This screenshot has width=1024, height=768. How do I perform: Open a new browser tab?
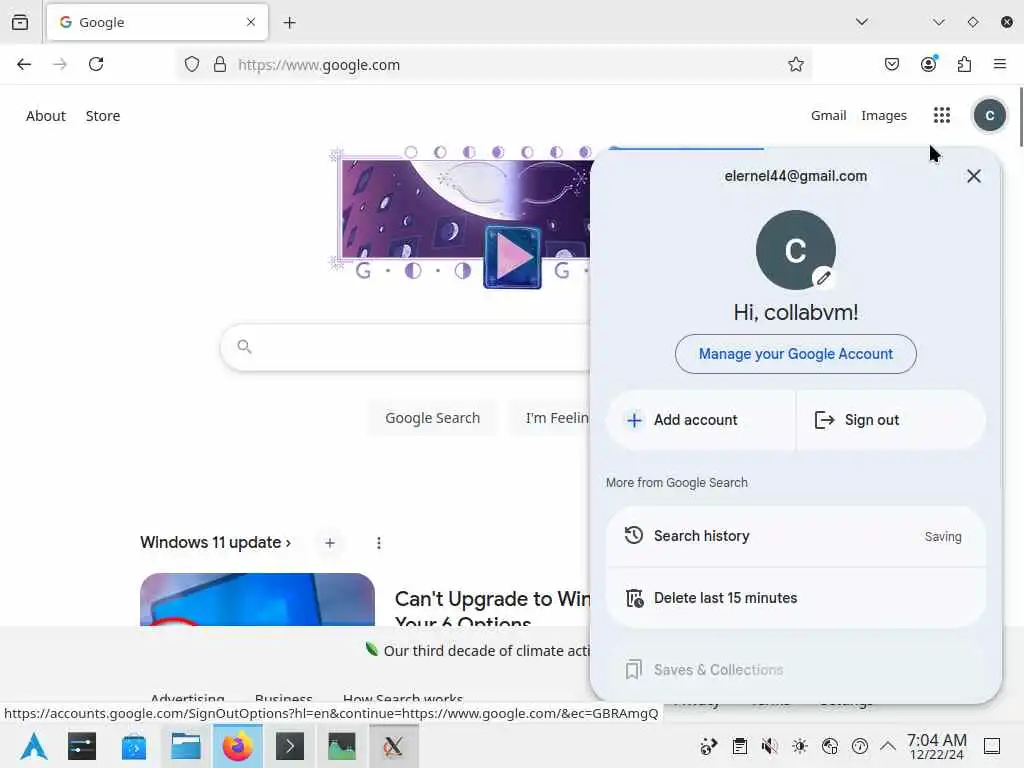289,23
